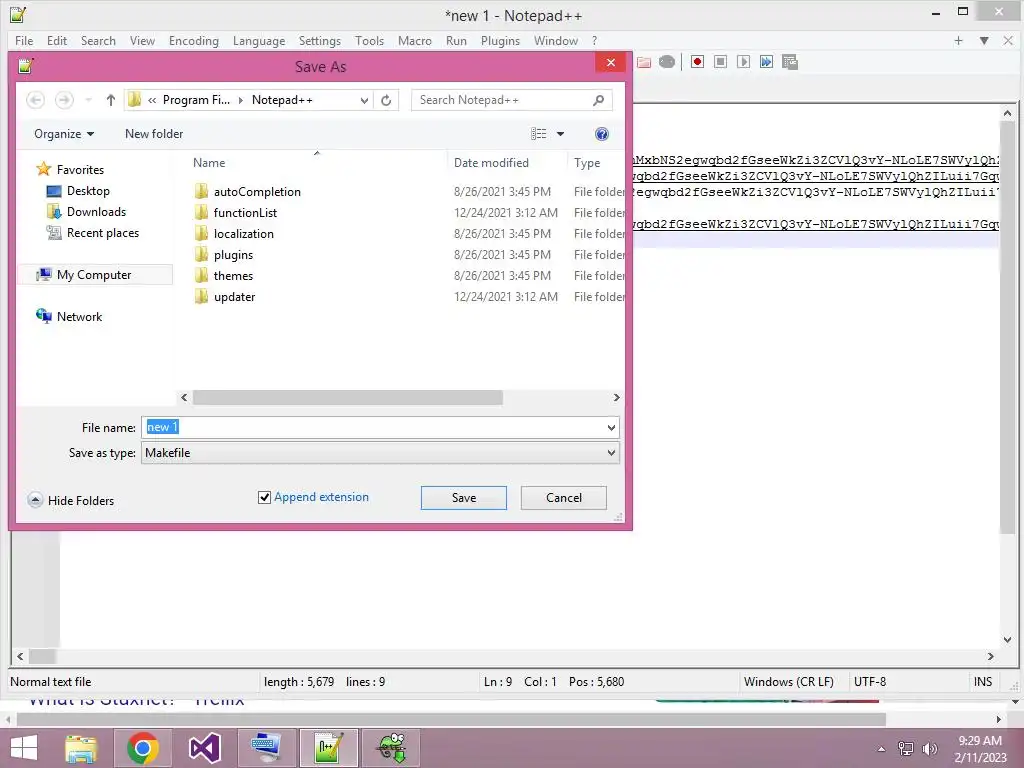Viewport: 1024px width, 768px height.
Task: Click the search magnifier icon
Action: pos(598,100)
